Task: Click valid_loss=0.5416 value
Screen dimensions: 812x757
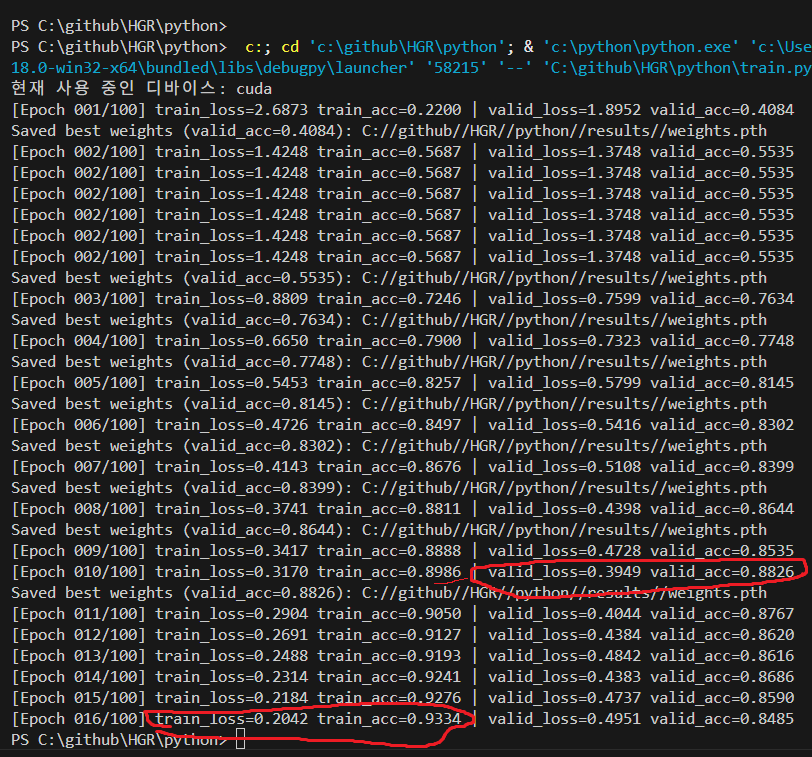Action: 564,425
